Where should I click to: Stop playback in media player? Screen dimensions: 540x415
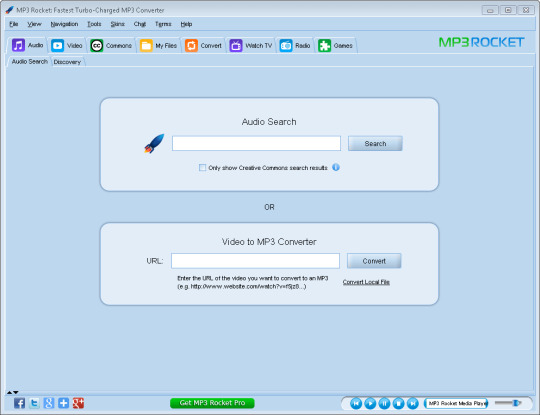tap(398, 403)
